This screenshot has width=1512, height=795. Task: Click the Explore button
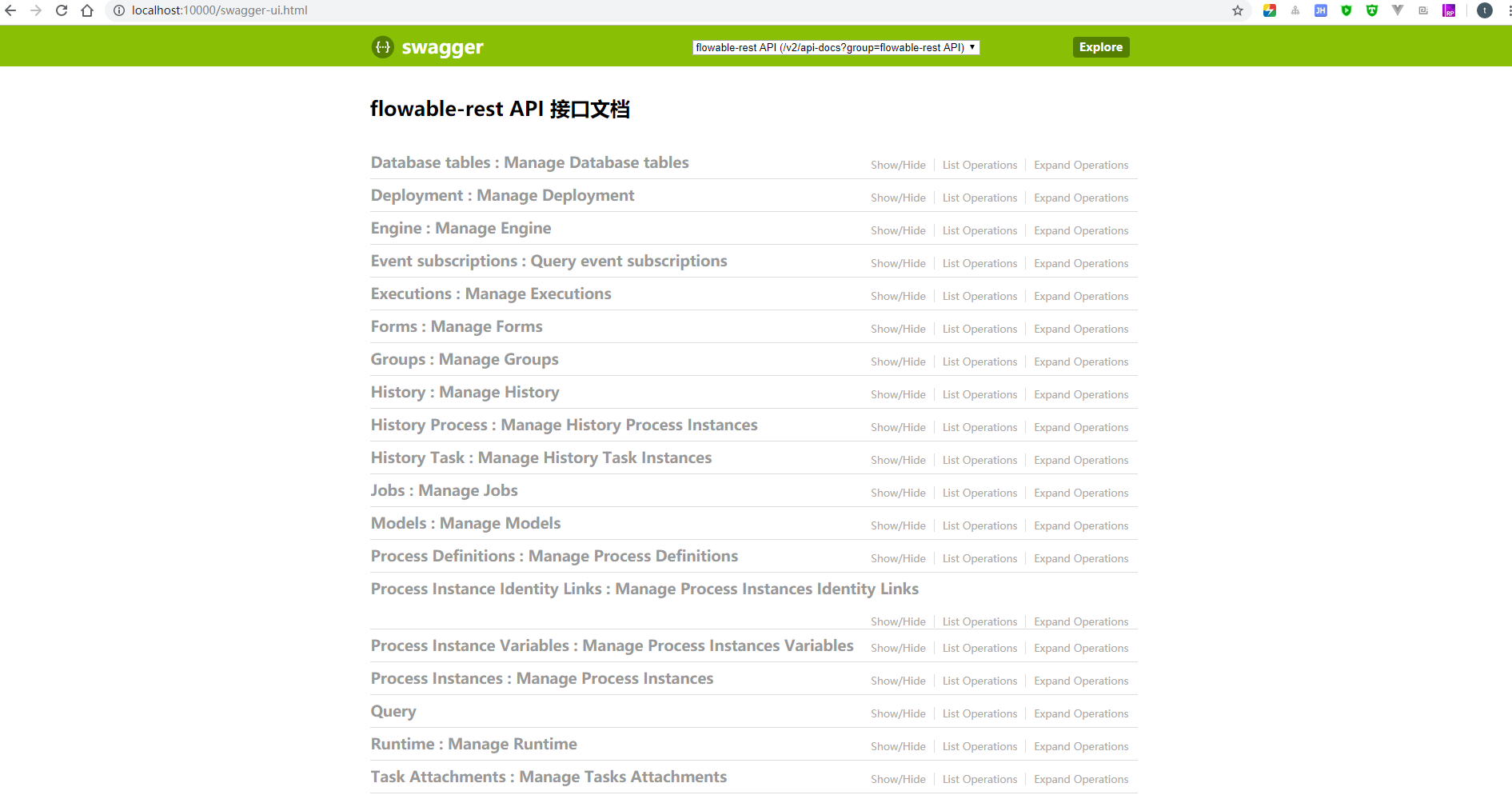point(1101,47)
